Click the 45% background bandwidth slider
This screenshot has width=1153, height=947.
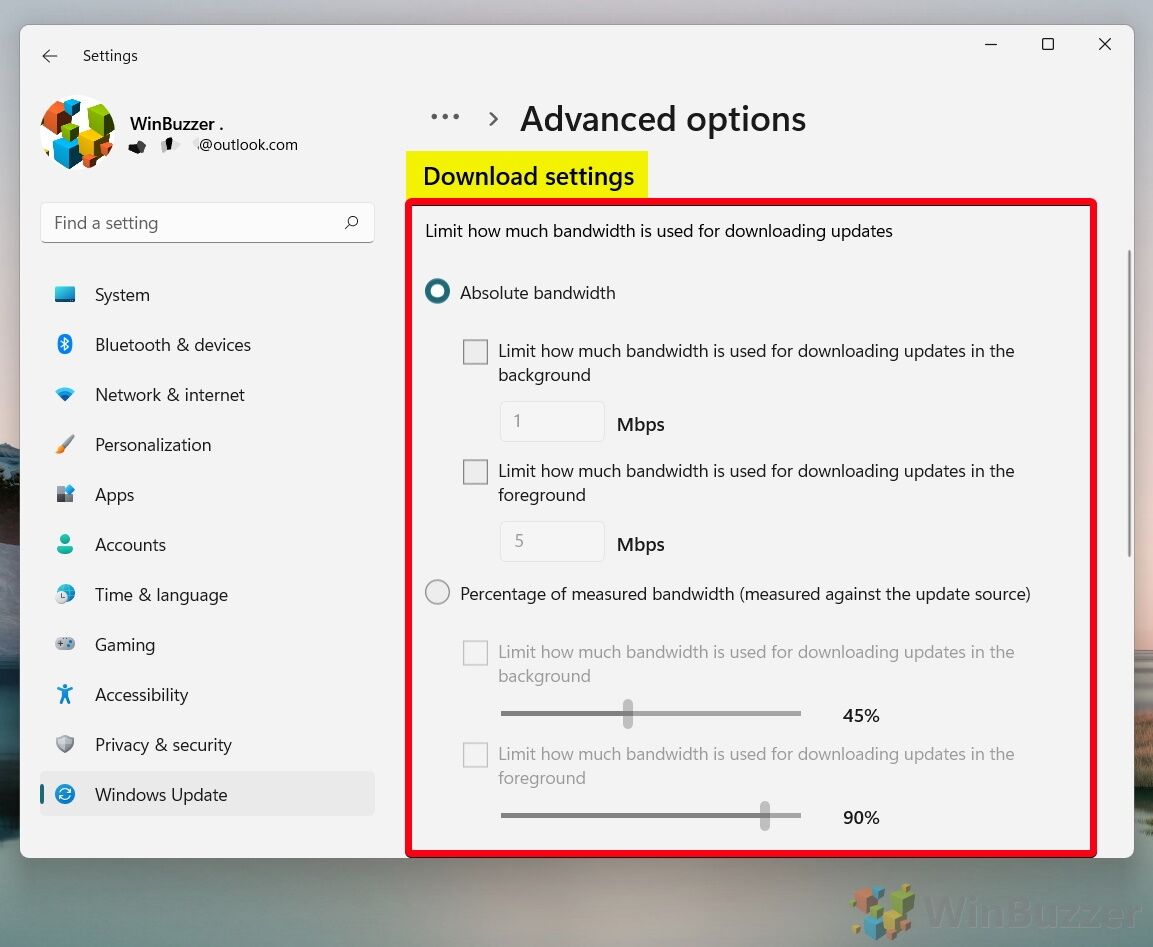click(628, 714)
